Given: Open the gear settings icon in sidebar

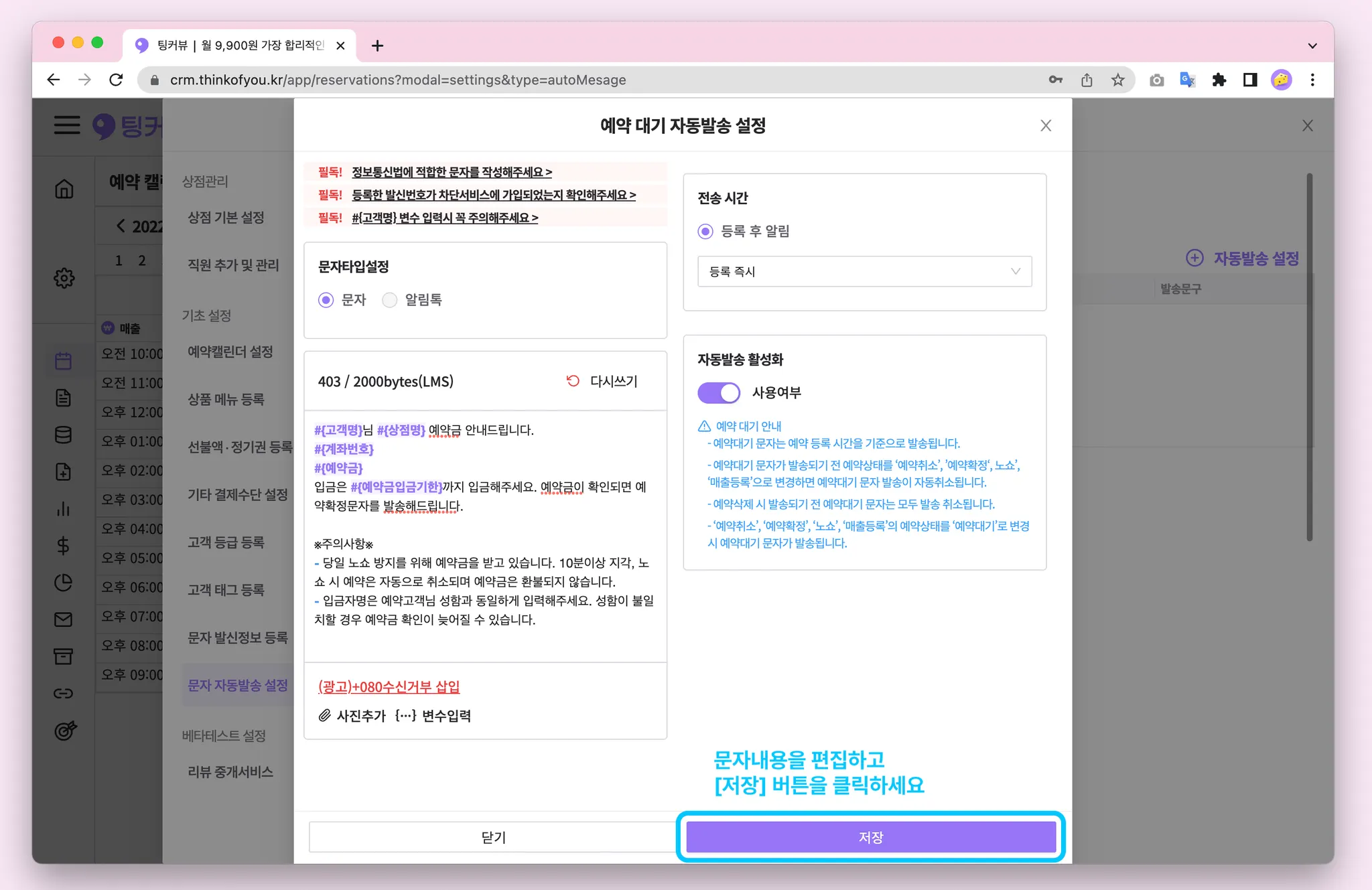Looking at the screenshot, I should [64, 278].
